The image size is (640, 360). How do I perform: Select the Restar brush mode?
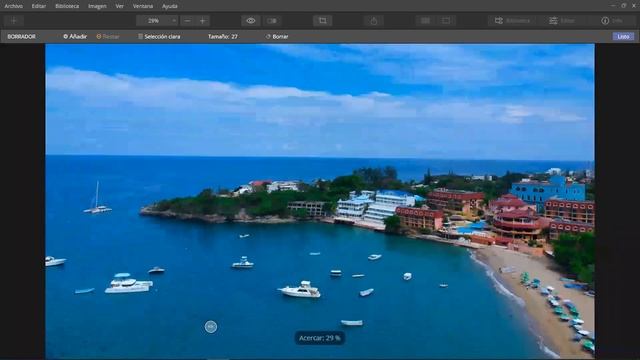(108, 37)
